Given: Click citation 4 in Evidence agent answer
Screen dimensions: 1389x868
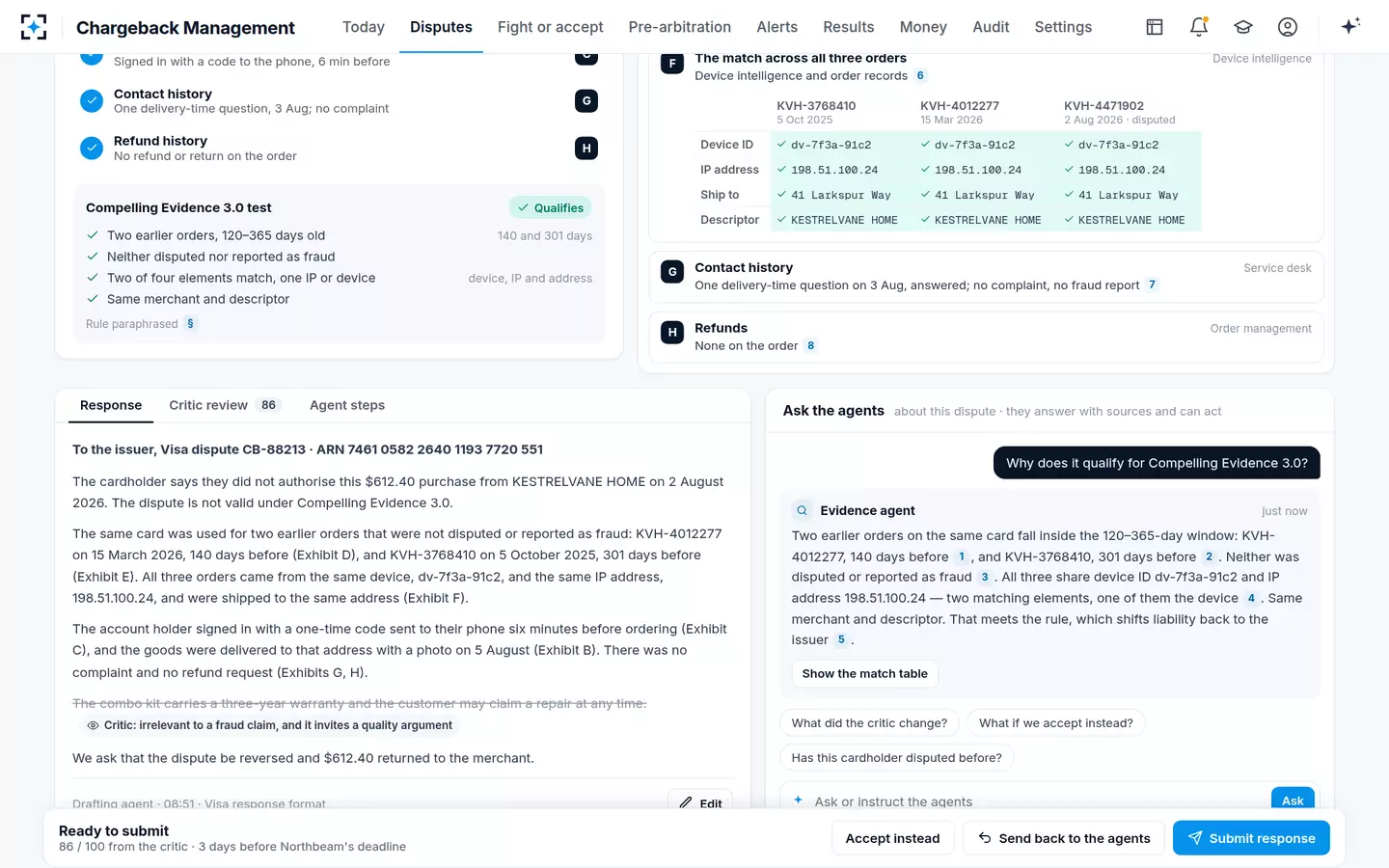Looking at the screenshot, I should coord(1251,598).
